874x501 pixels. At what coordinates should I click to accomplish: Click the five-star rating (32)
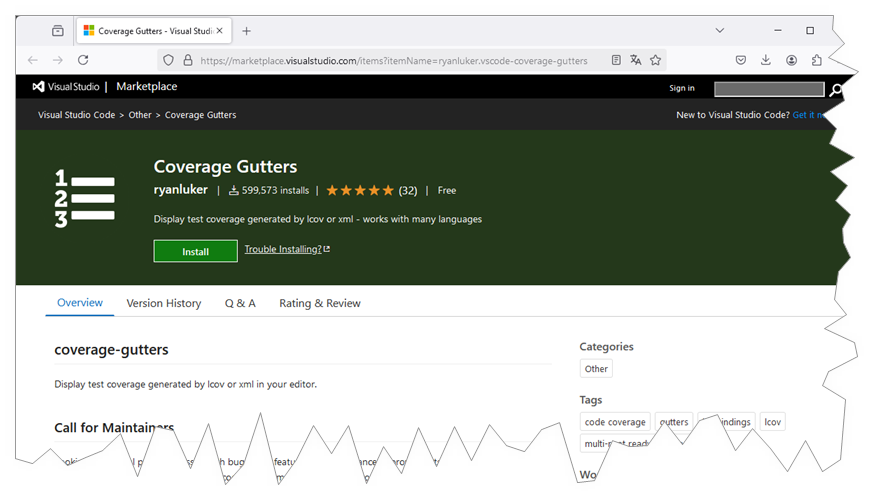[x=371, y=191]
